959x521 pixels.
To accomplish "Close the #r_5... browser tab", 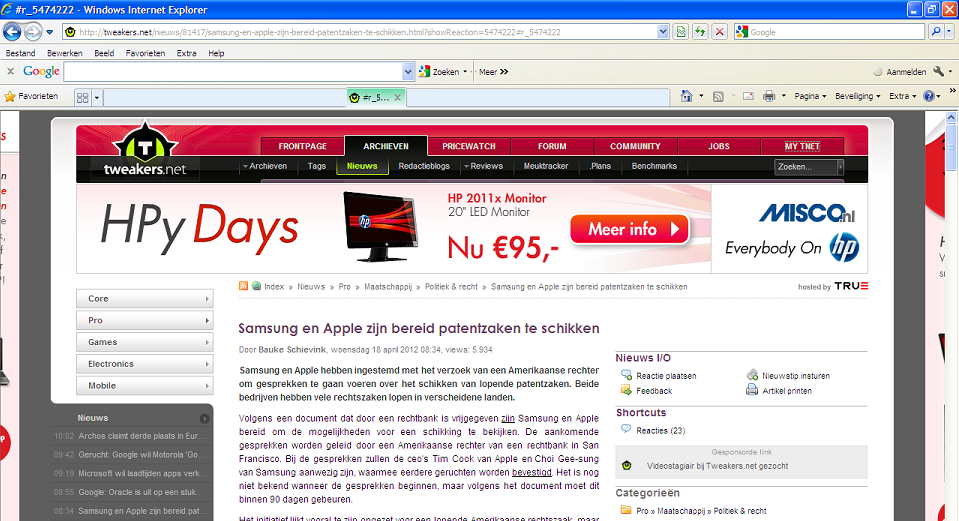I will 398,97.
